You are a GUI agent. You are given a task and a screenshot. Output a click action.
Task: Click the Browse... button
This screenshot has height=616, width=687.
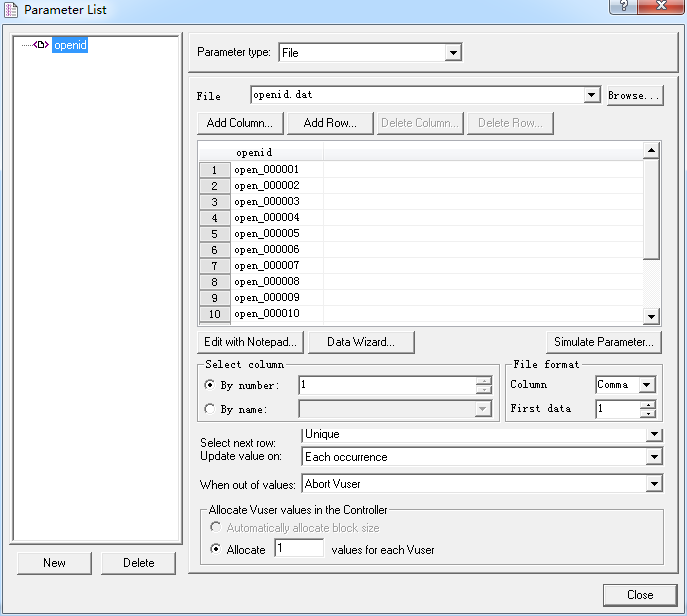pyautogui.click(x=634, y=96)
